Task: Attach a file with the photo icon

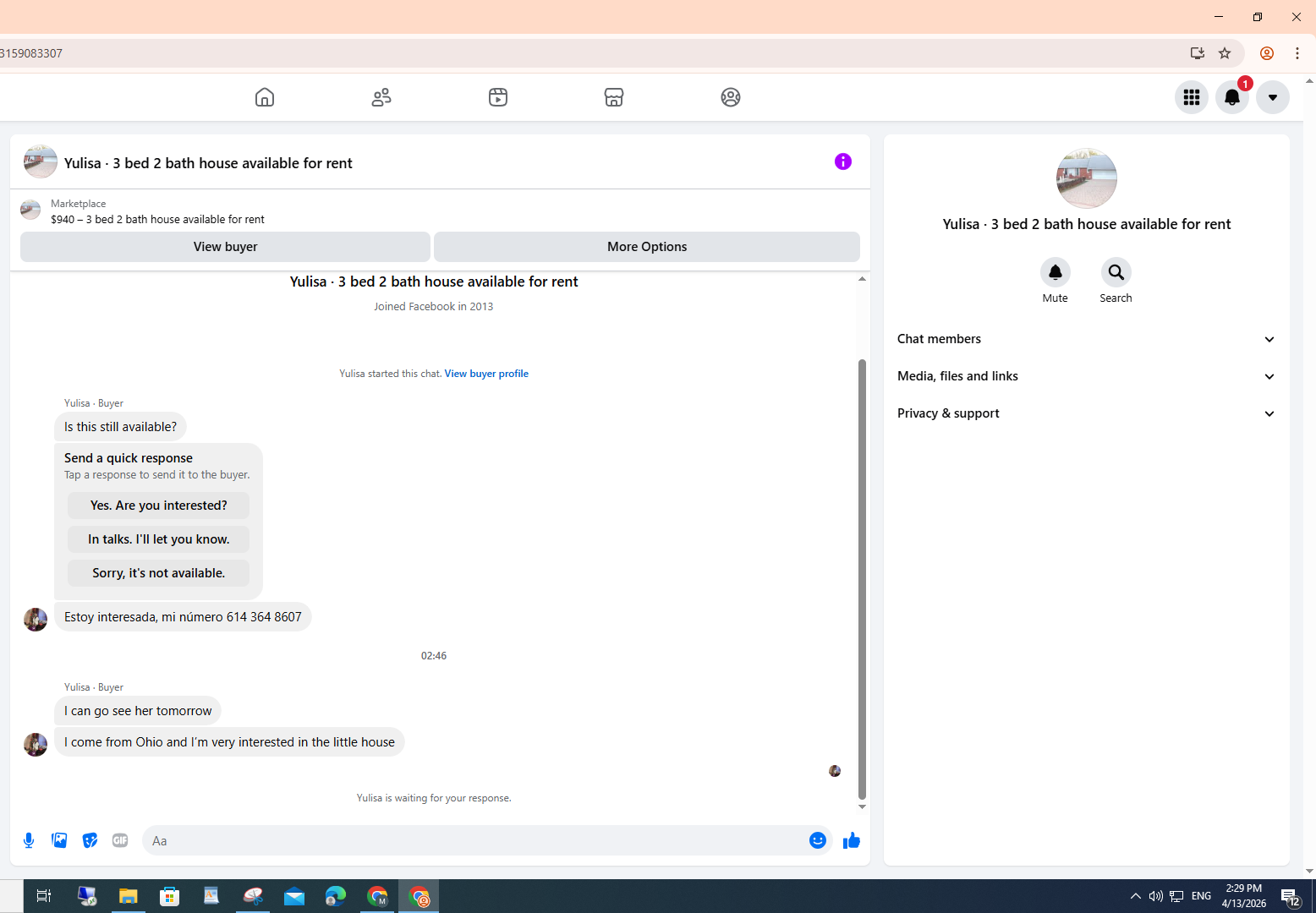Action: pos(59,840)
